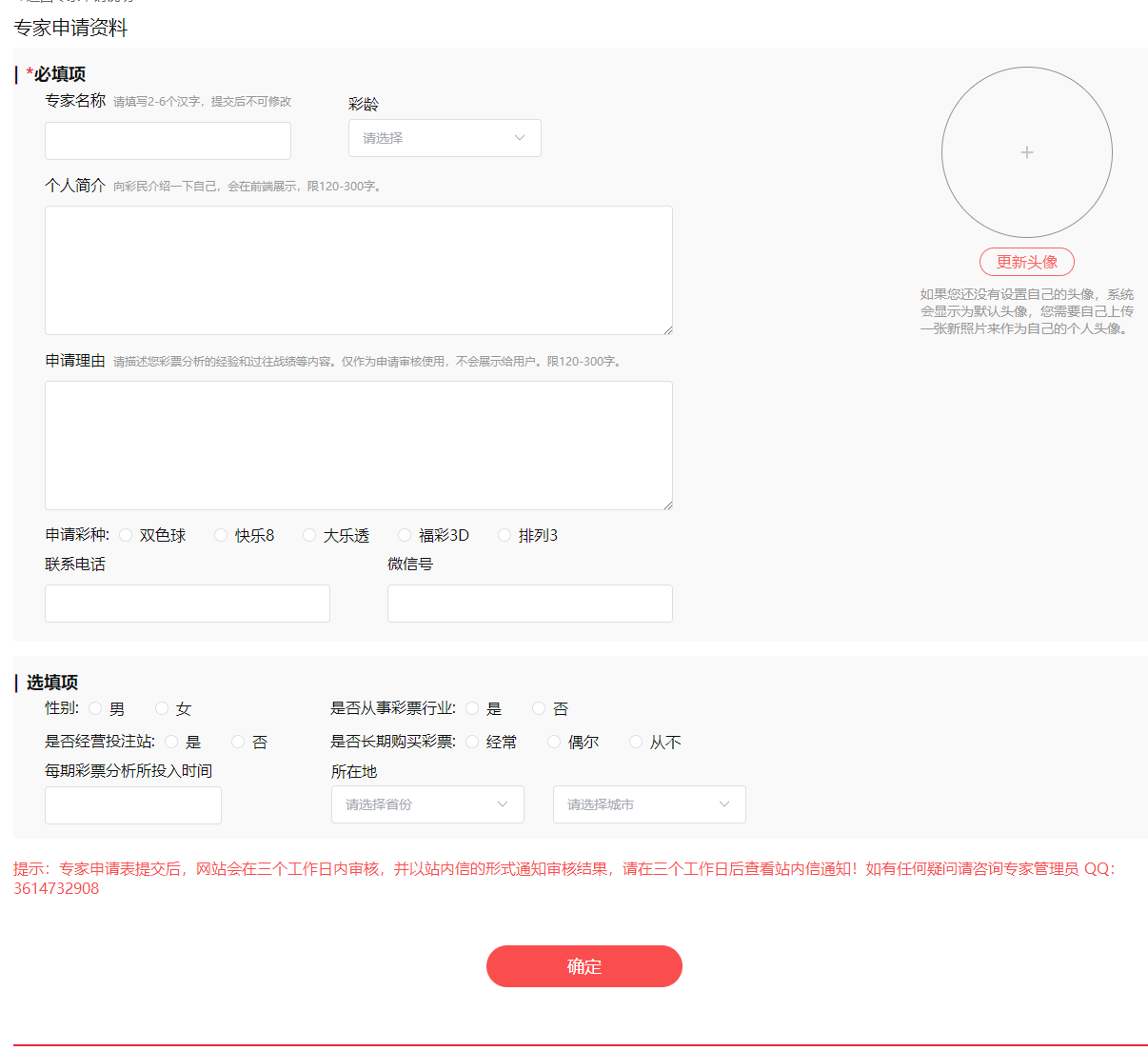This screenshot has width=1148, height=1051.
Task: Click the 更新头像 avatar update button
Action: click(1026, 261)
